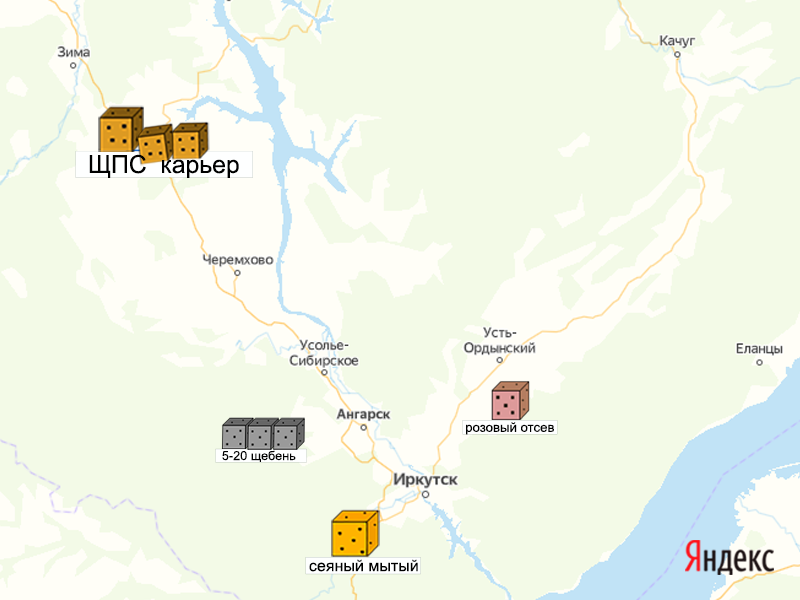Click the Зима town label
The image size is (800, 600).
click(73, 52)
